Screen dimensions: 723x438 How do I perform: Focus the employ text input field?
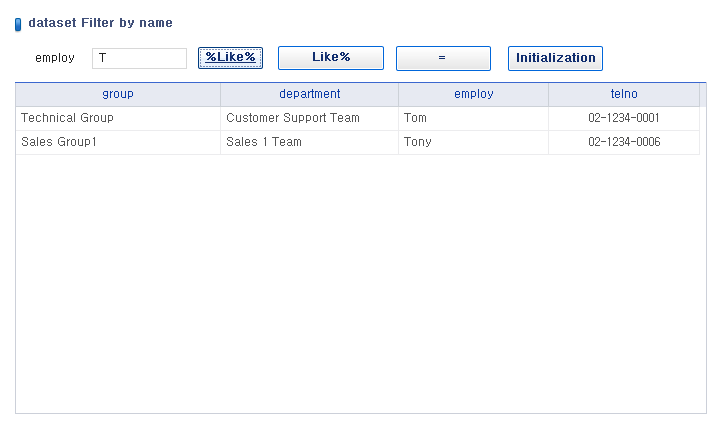[x=139, y=59]
